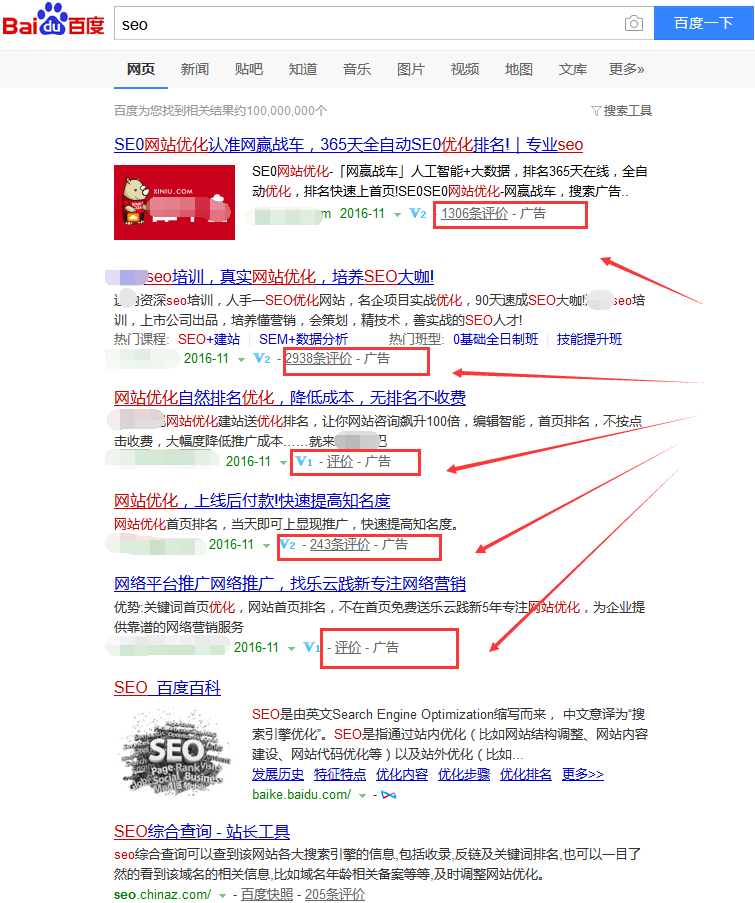The image size is (755, 903).
Task: Switch to the 地图 tab
Action: point(518,70)
